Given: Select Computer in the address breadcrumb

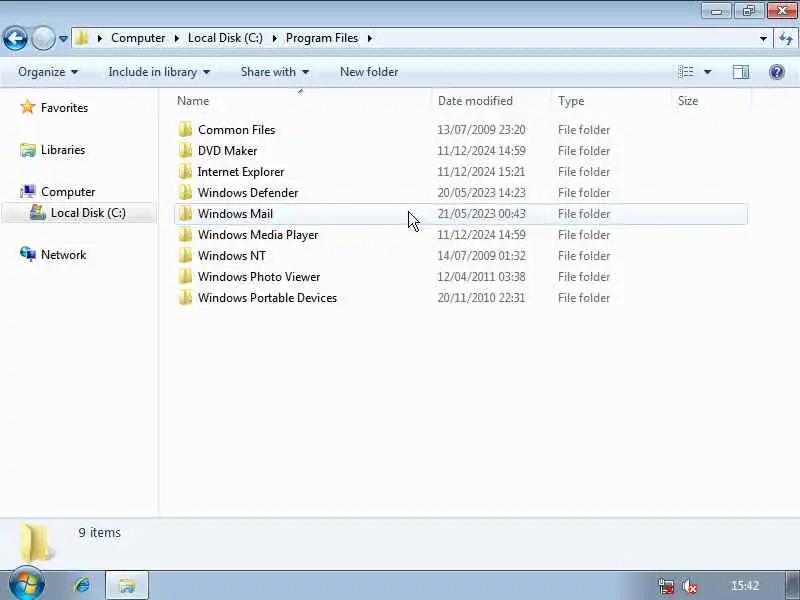Looking at the screenshot, I should tap(138, 38).
